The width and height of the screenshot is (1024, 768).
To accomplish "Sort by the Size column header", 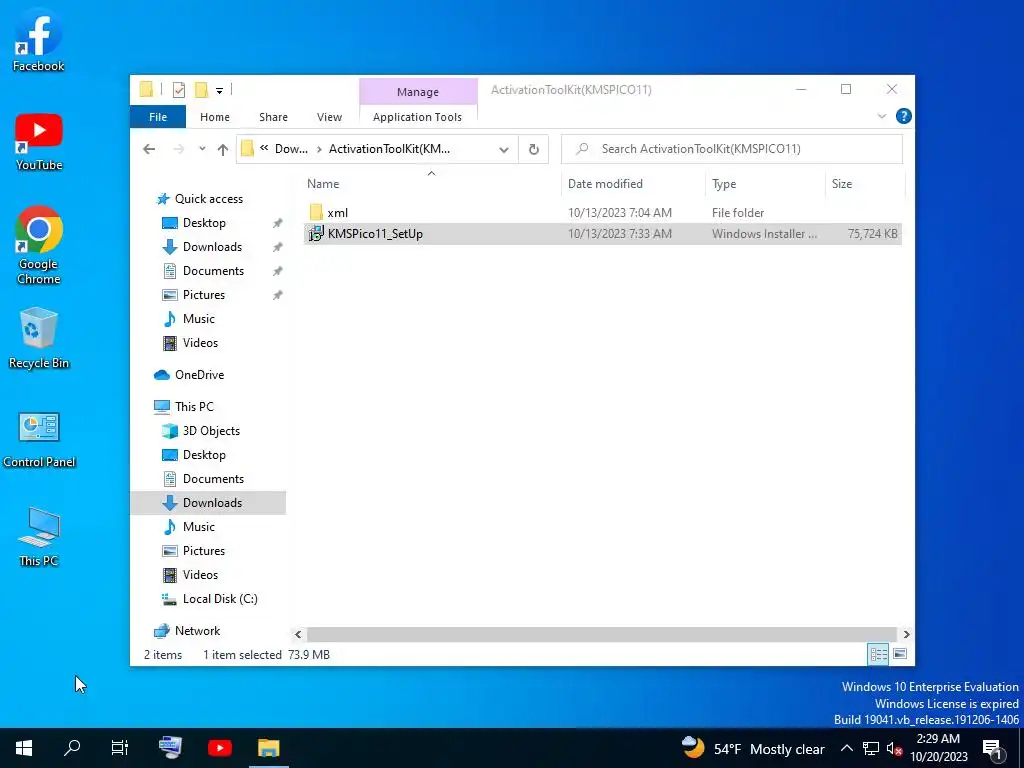I will point(865,184).
